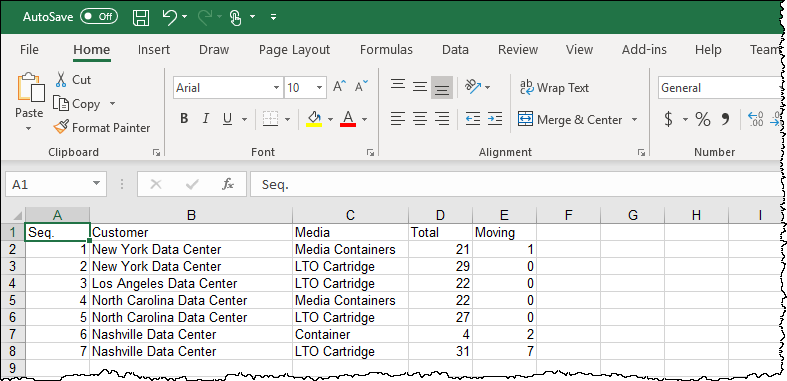The height and width of the screenshot is (381, 787).
Task: Open Merge & Center dropdown arrow
Action: click(x=634, y=119)
